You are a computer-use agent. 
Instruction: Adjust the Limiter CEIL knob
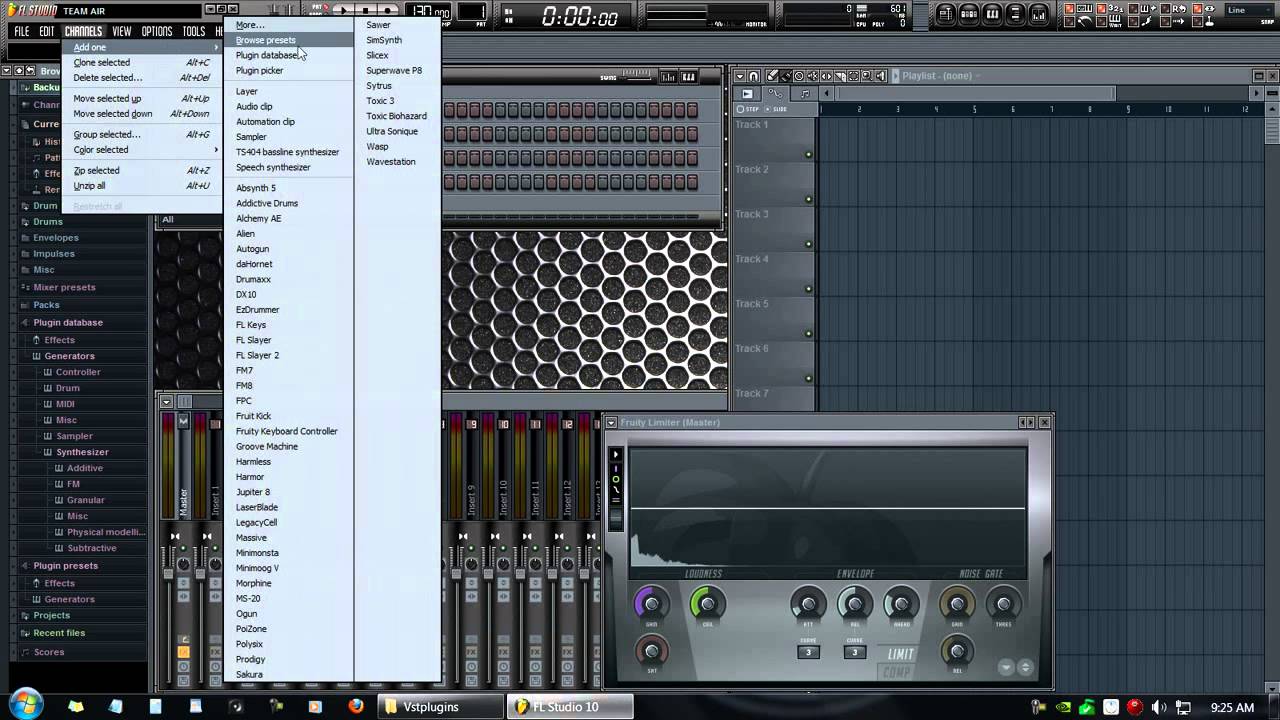(707, 603)
